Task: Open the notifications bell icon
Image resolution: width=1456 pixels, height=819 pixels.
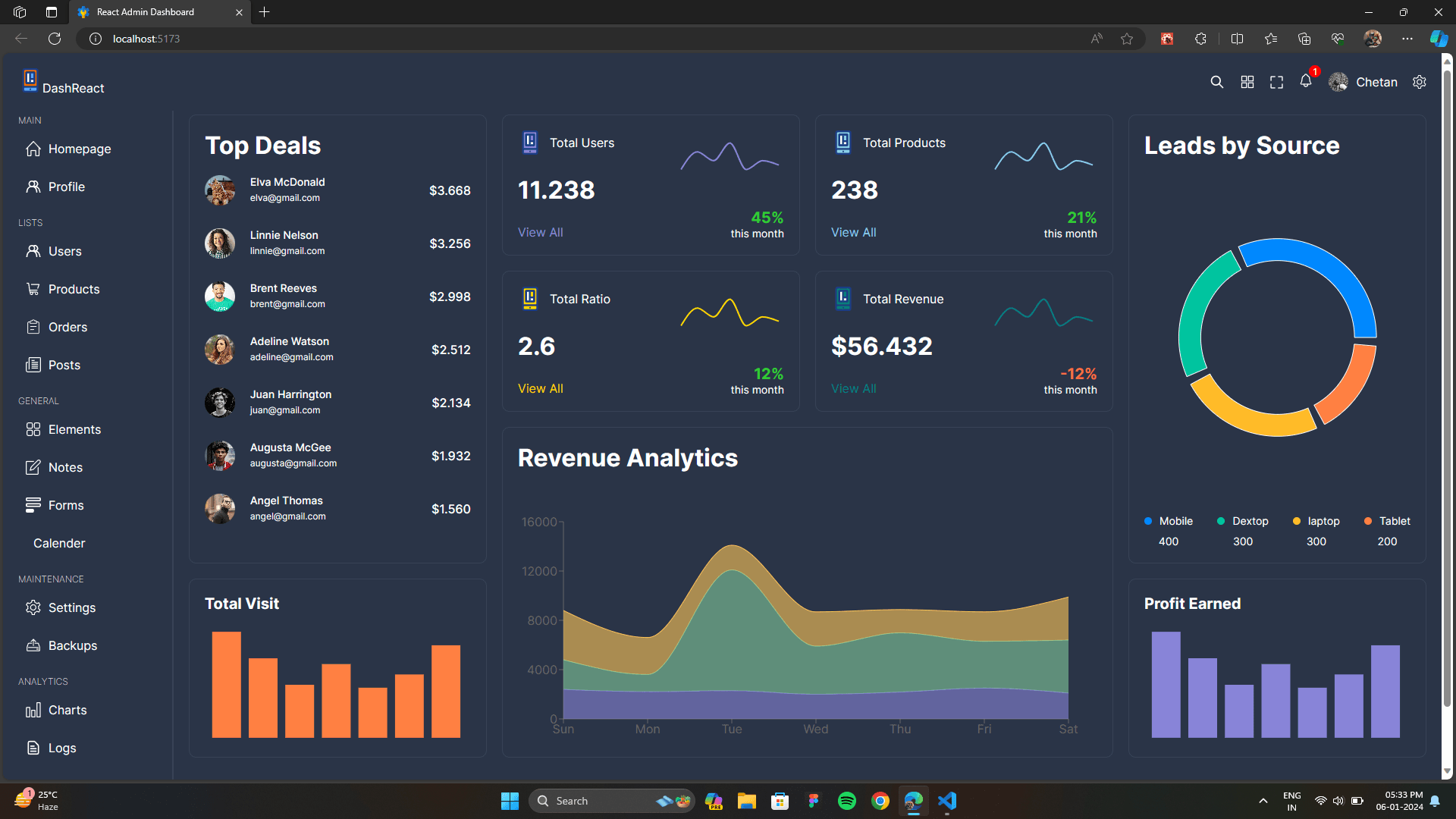Action: [1305, 81]
